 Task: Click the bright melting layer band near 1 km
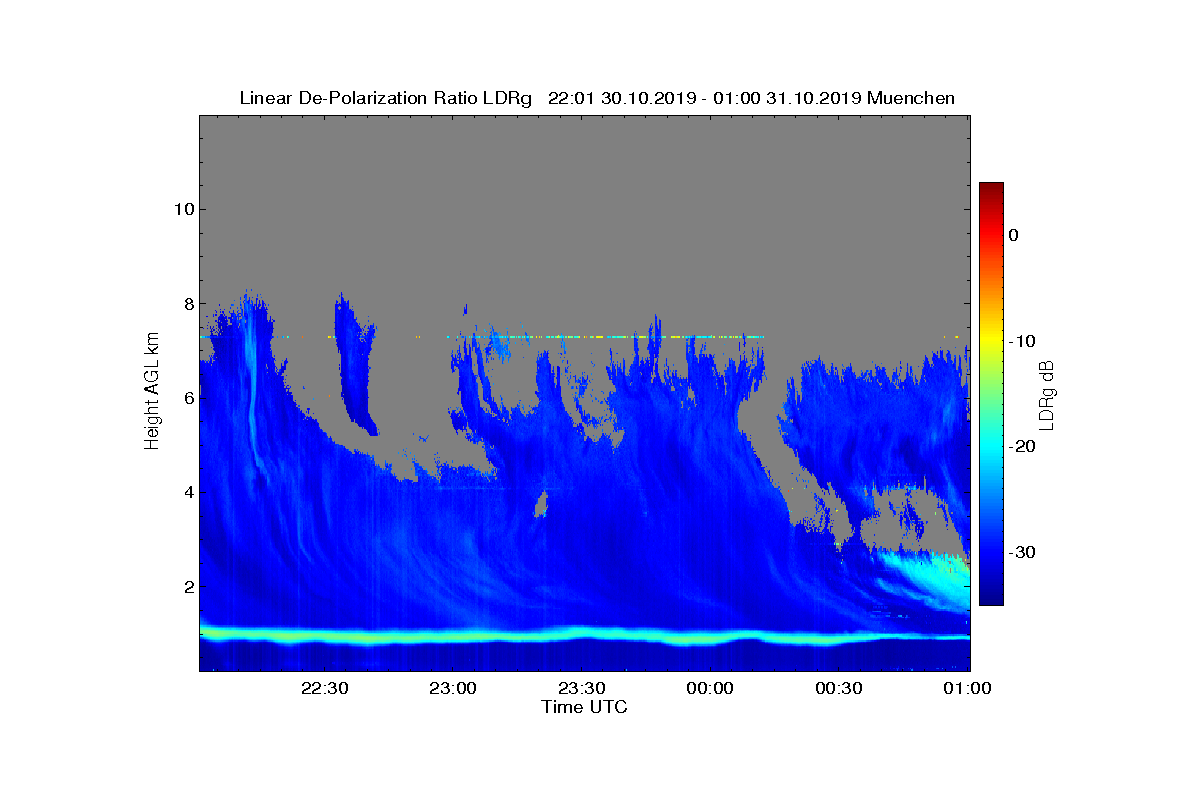[x=584, y=635]
